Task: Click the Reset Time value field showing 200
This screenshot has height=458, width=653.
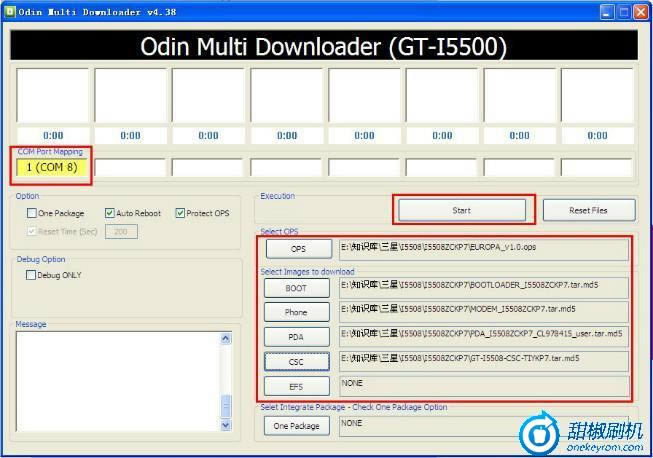Action: tap(121, 231)
